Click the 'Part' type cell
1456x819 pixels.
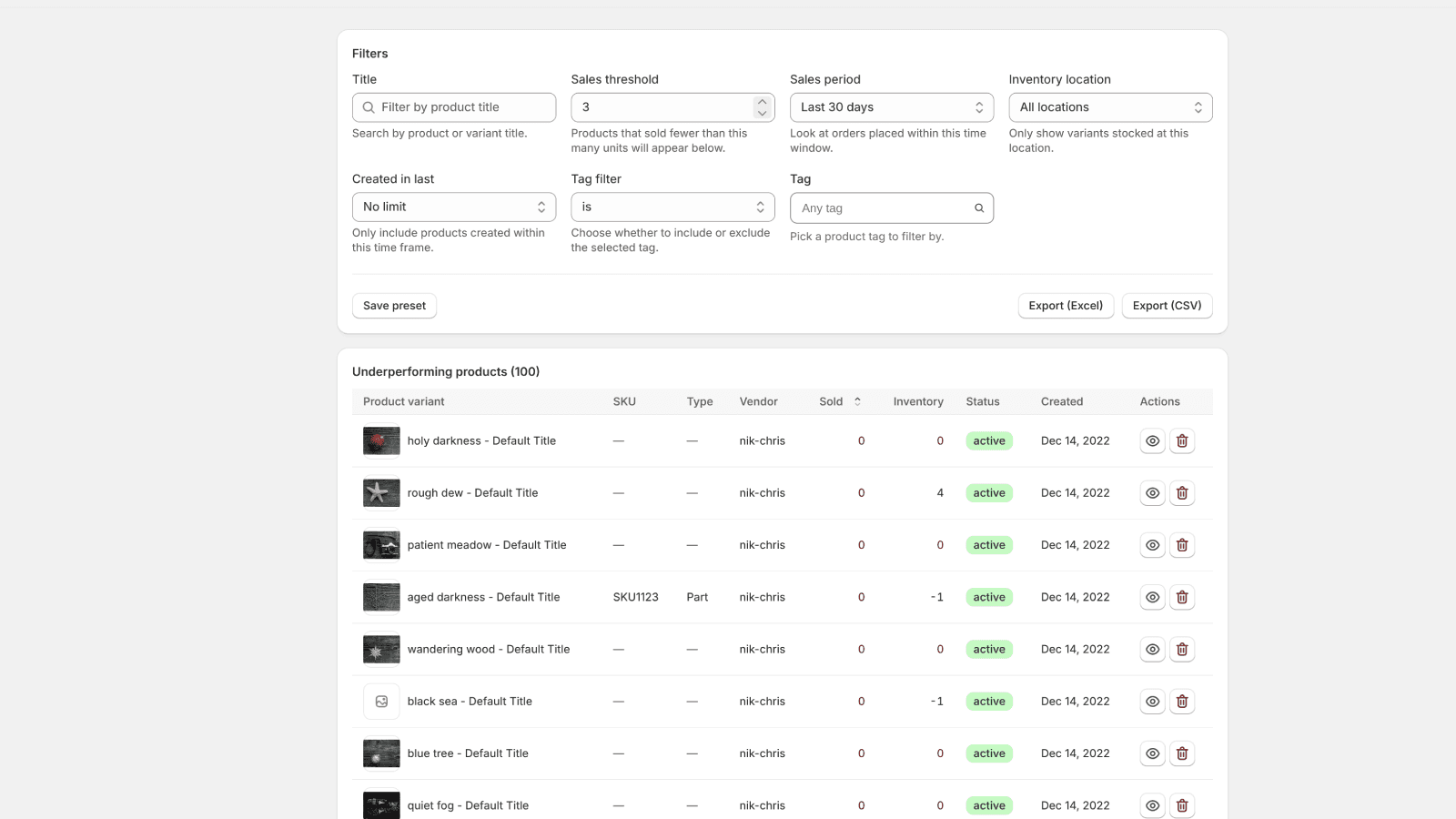pos(697,597)
